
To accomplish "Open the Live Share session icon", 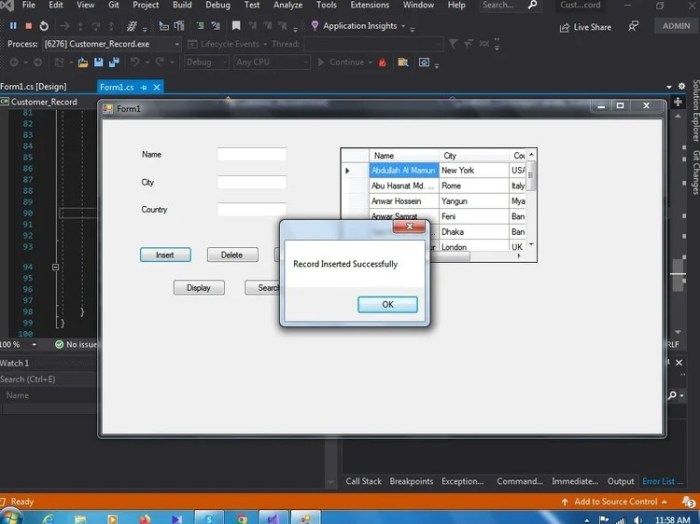I will pyautogui.click(x=564, y=28).
